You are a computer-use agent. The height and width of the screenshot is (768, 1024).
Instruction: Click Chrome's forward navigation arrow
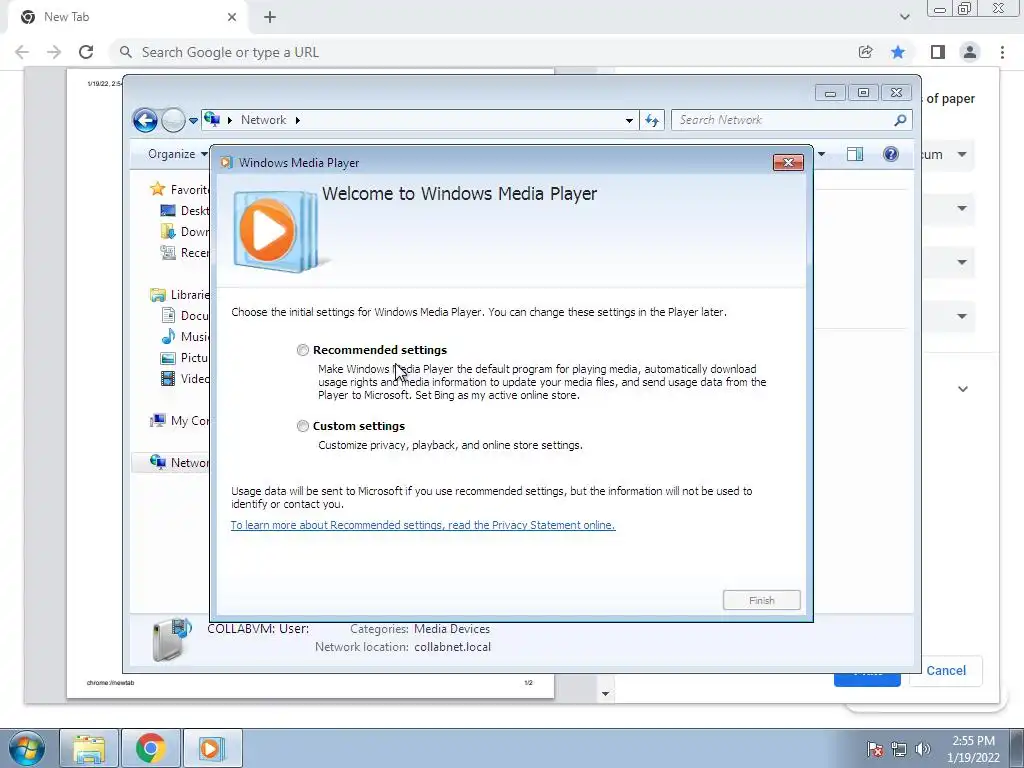[x=54, y=52]
